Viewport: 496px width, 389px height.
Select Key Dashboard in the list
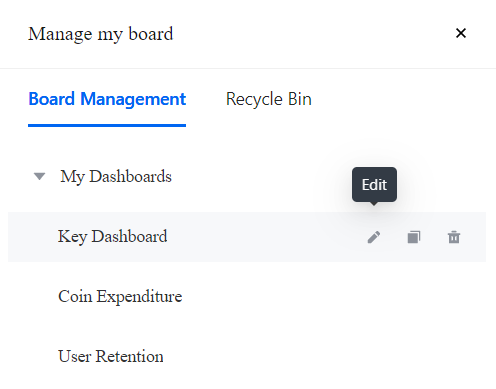pyautogui.click(x=113, y=237)
